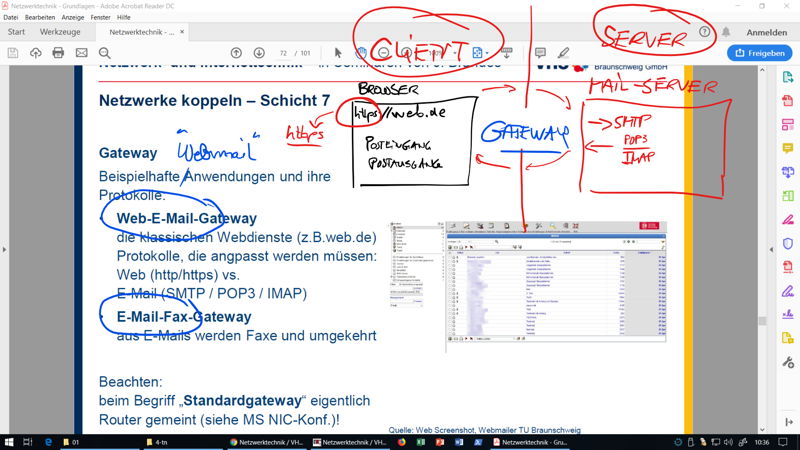800x450 pixels.
Task: Select the arrow selection tool
Action: (x=338, y=53)
